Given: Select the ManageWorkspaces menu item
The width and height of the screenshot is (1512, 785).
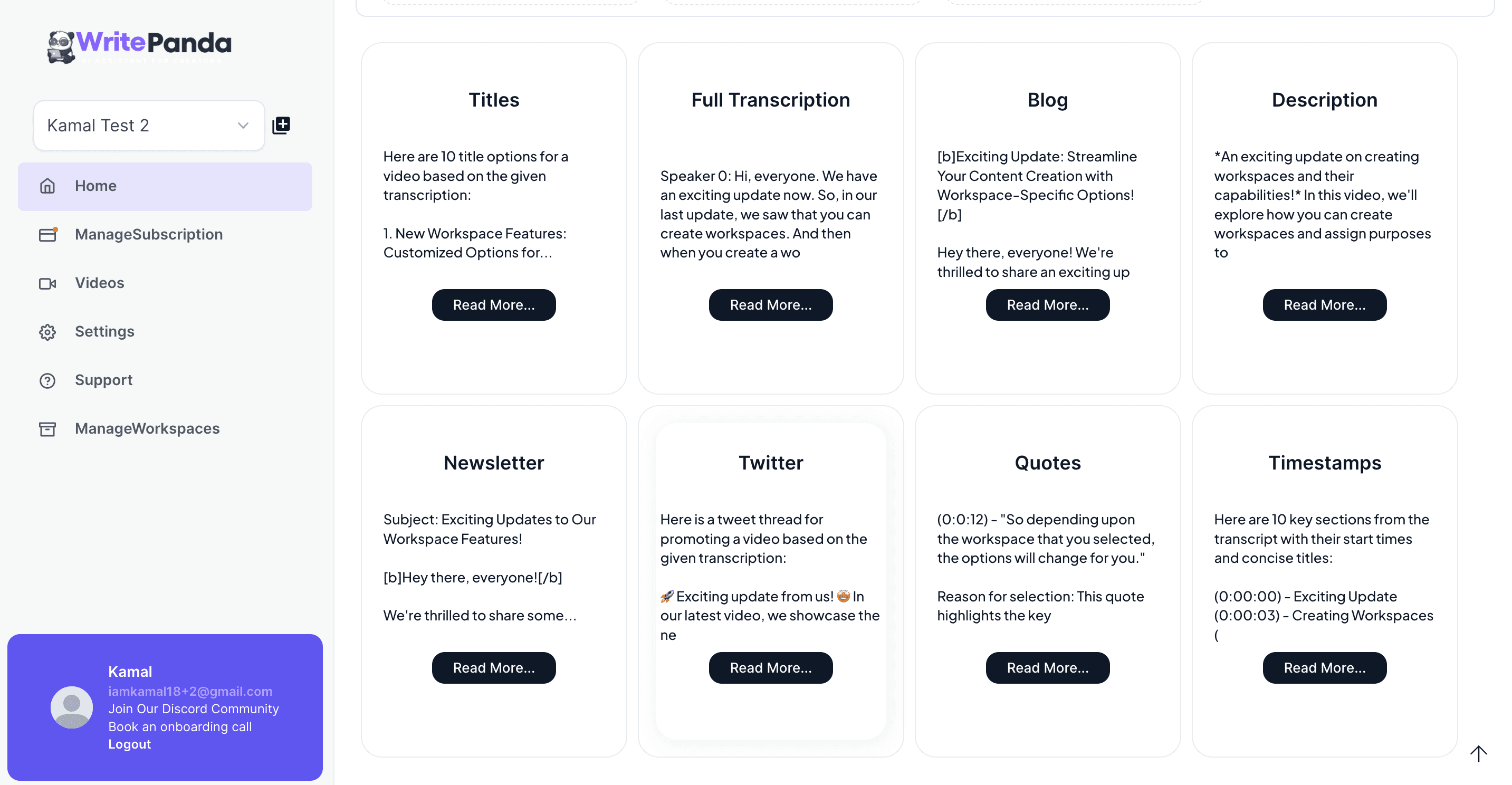Looking at the screenshot, I should 165,429.
